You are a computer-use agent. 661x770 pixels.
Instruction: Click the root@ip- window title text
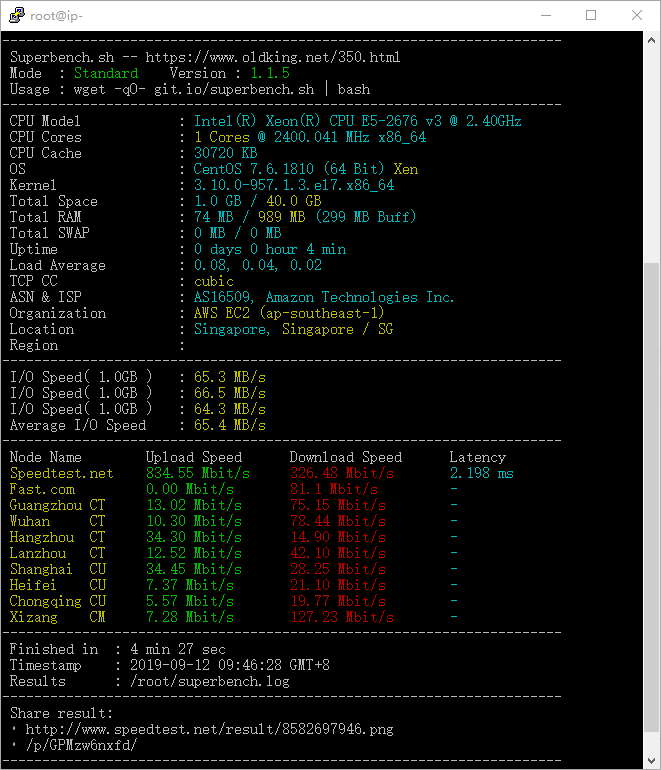pos(57,15)
